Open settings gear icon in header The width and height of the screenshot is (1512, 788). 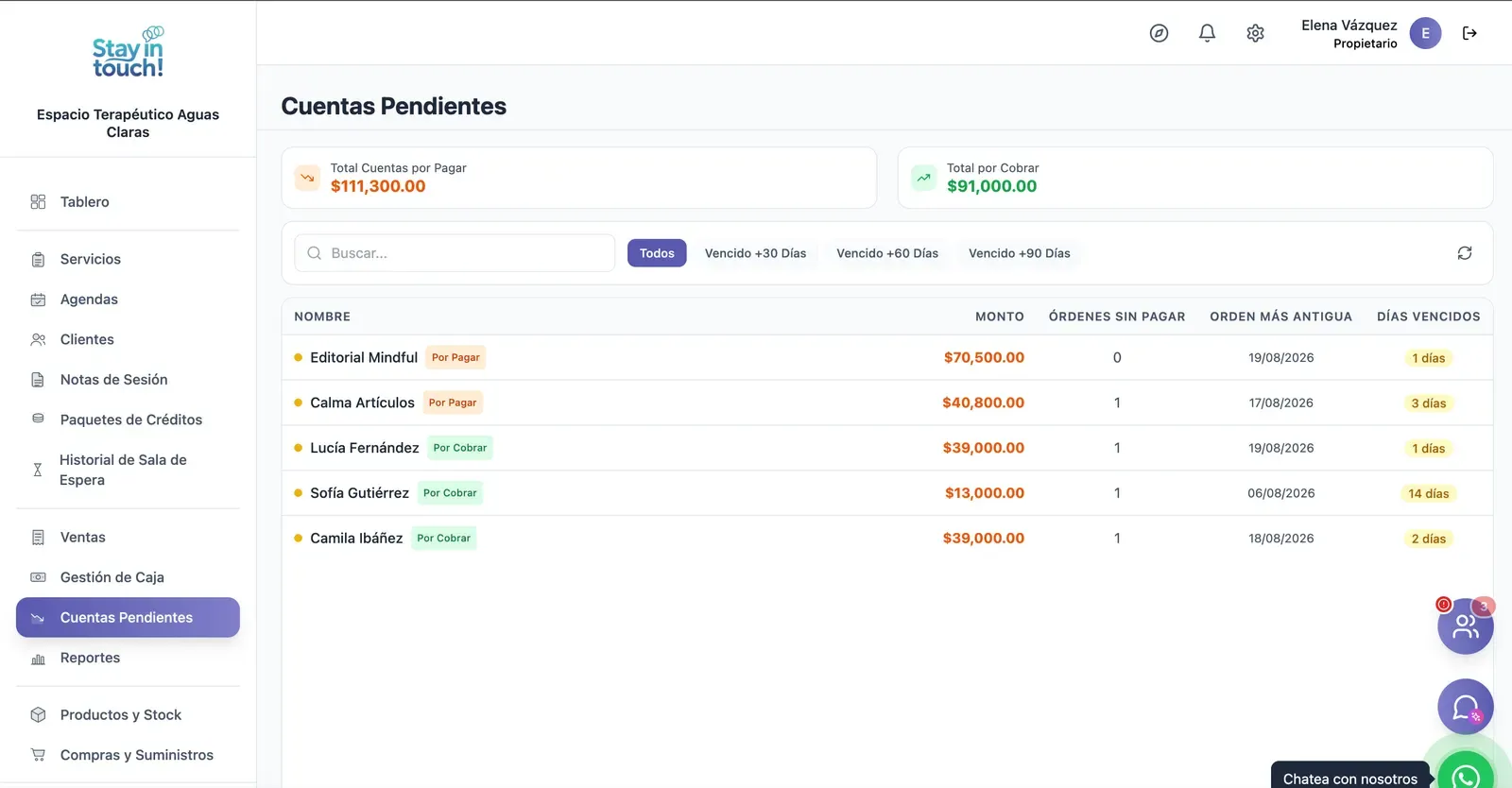point(1255,33)
